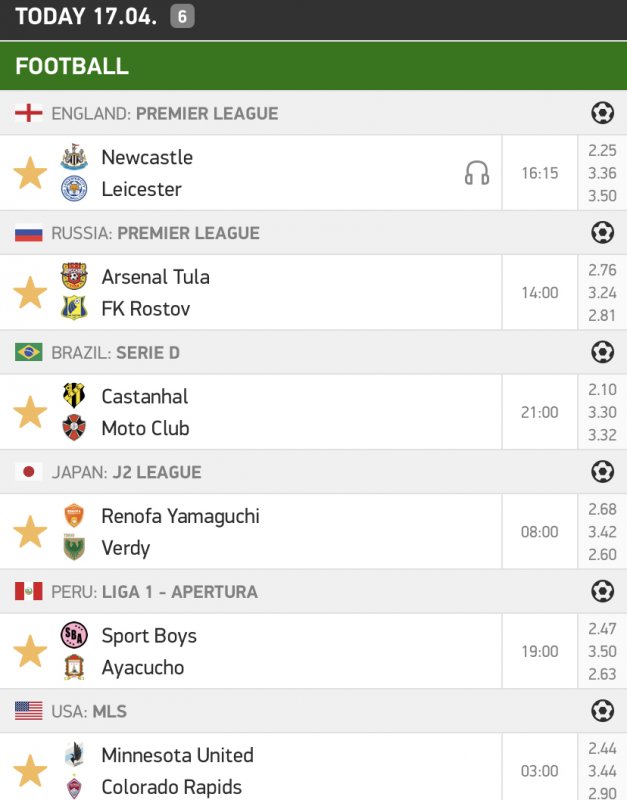Image resolution: width=627 pixels, height=800 pixels.
Task: Click the audio headphones icon for Newcastle match
Action: (x=477, y=173)
